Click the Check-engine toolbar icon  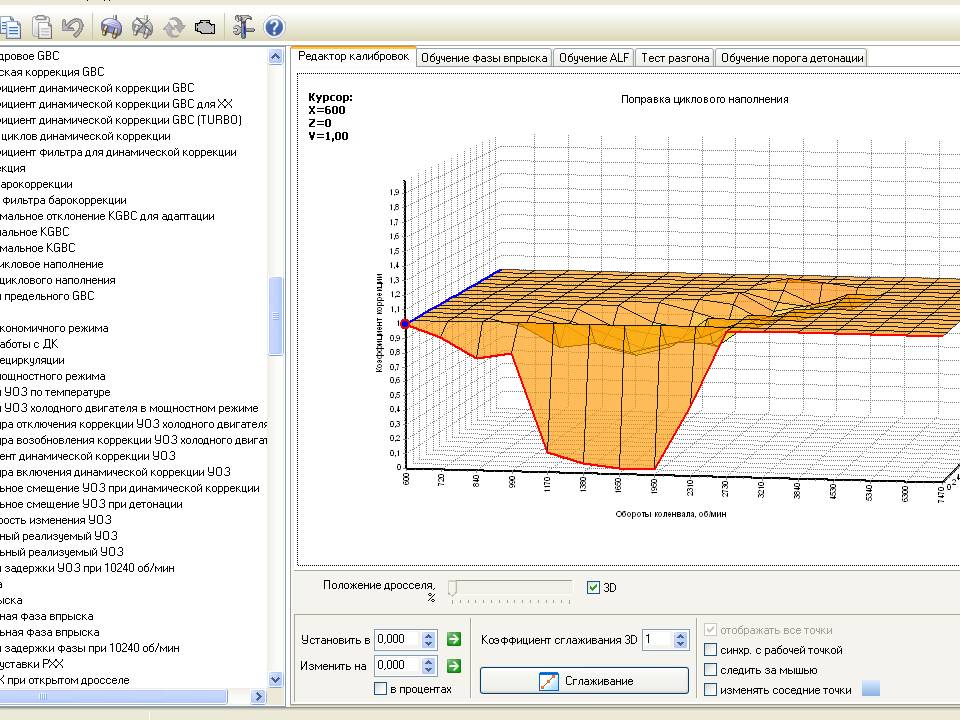[205, 28]
